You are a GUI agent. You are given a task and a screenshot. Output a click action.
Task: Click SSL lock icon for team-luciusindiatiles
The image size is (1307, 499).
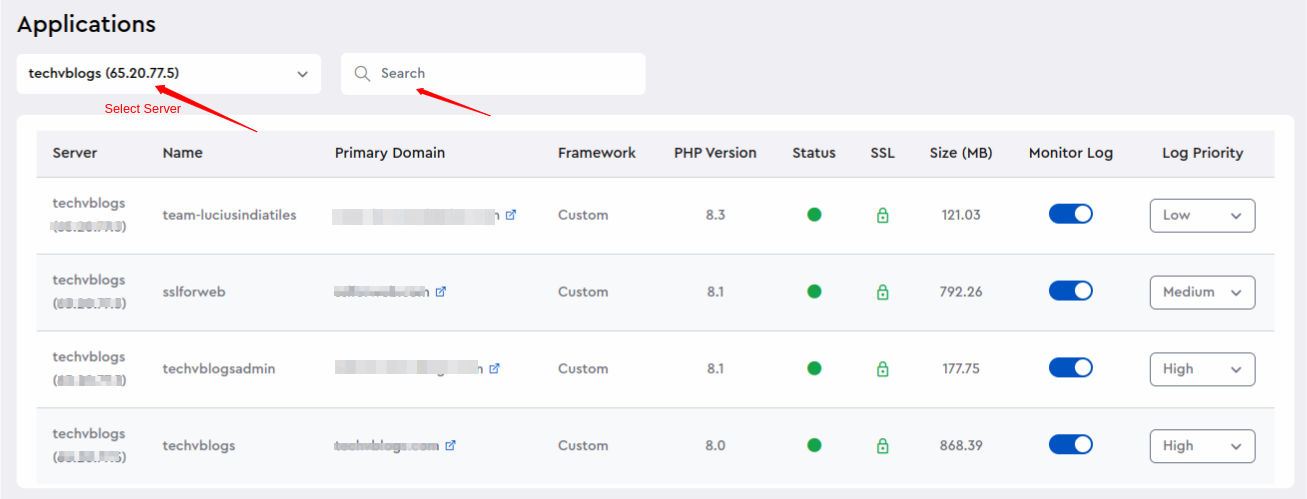pos(882,215)
